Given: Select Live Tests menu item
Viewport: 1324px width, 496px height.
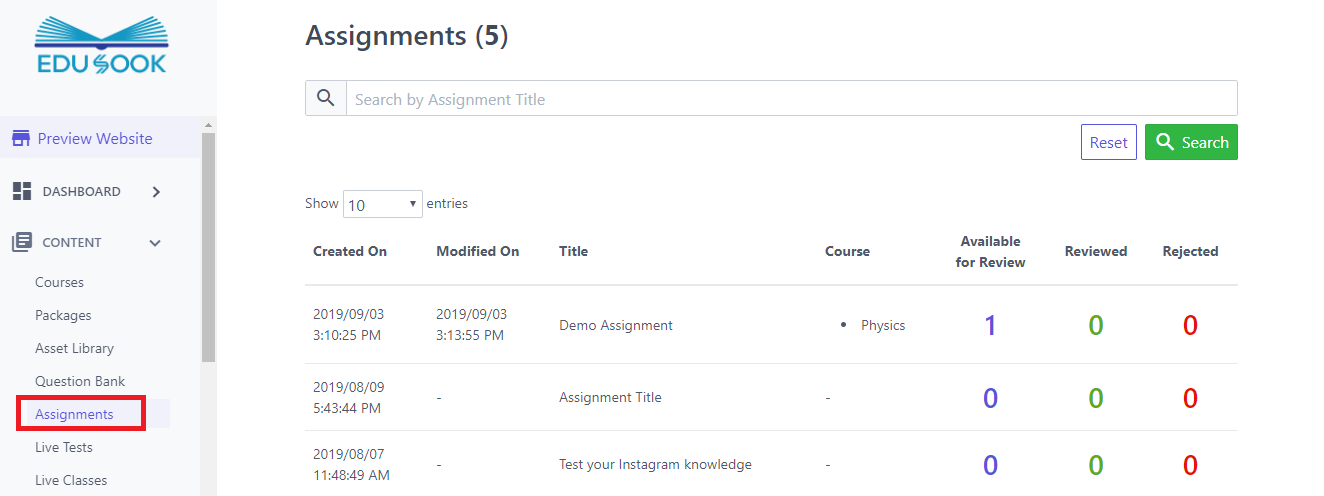Looking at the screenshot, I should click(64, 447).
